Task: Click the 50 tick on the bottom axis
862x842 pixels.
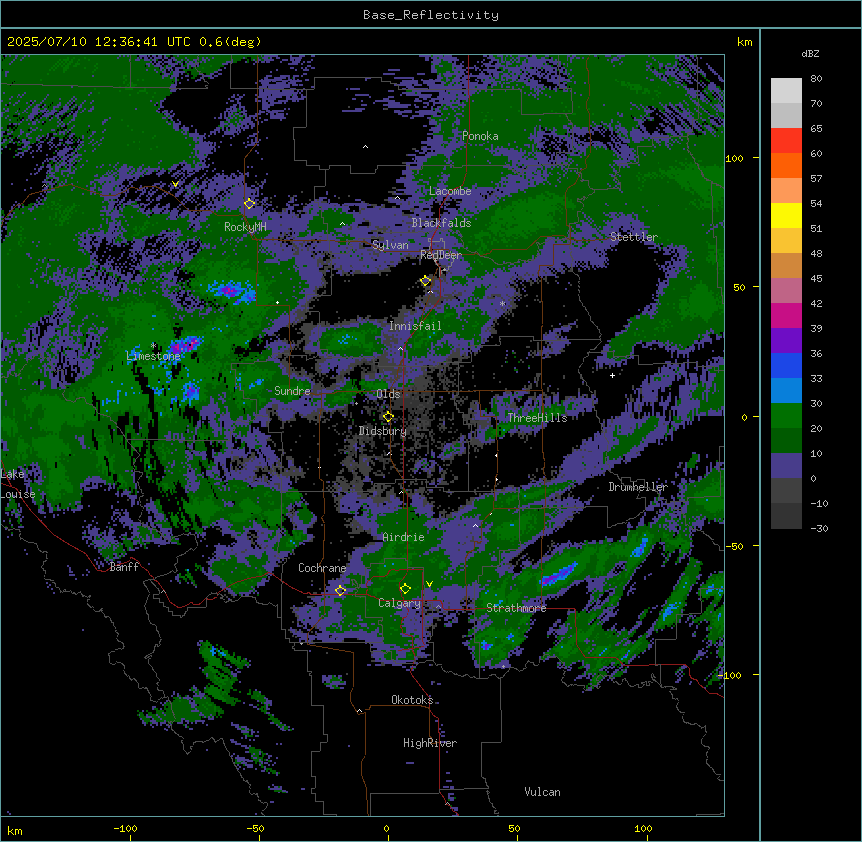Action: point(515,828)
